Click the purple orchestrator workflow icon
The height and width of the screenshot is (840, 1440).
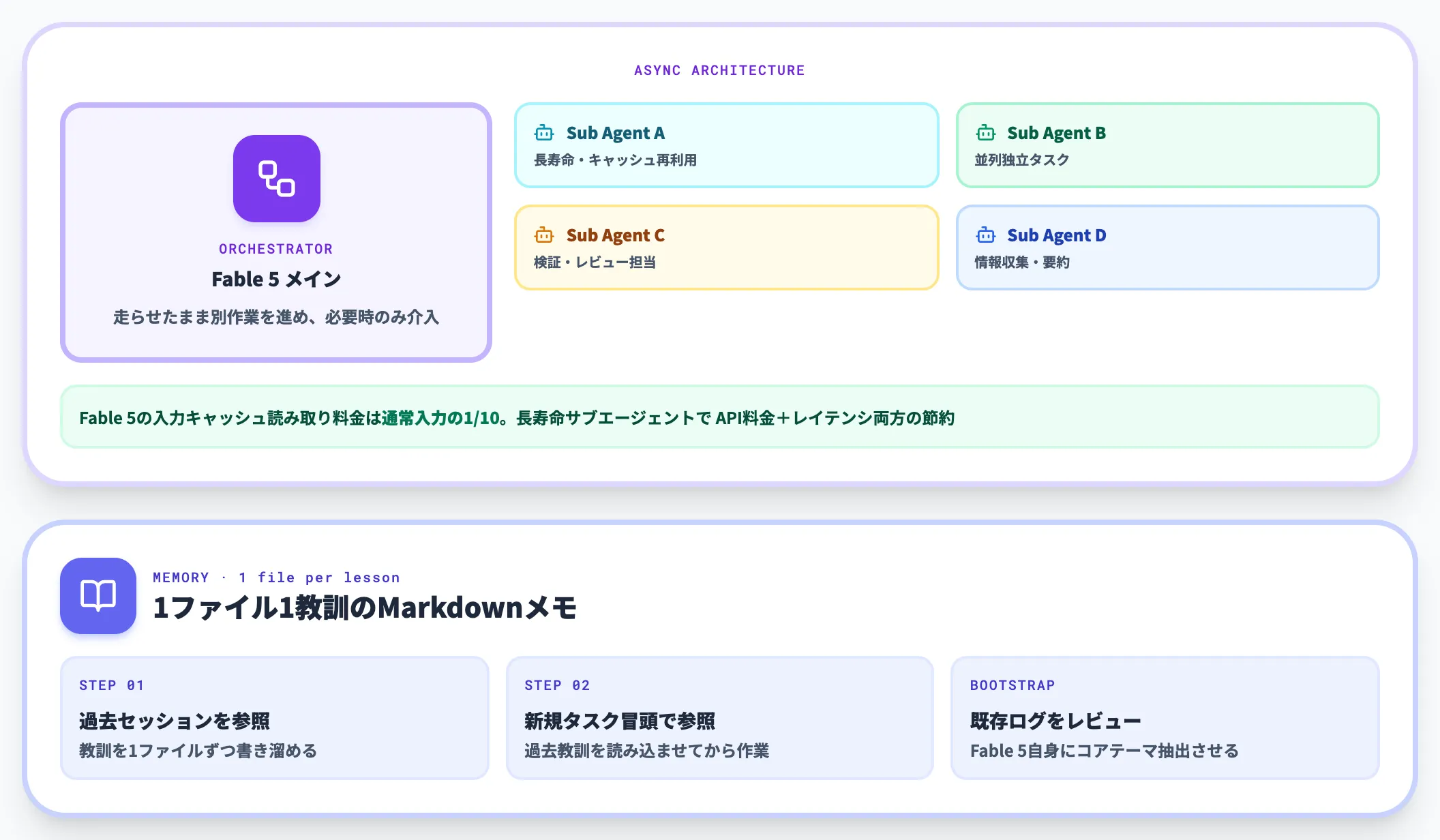pyautogui.click(x=276, y=179)
